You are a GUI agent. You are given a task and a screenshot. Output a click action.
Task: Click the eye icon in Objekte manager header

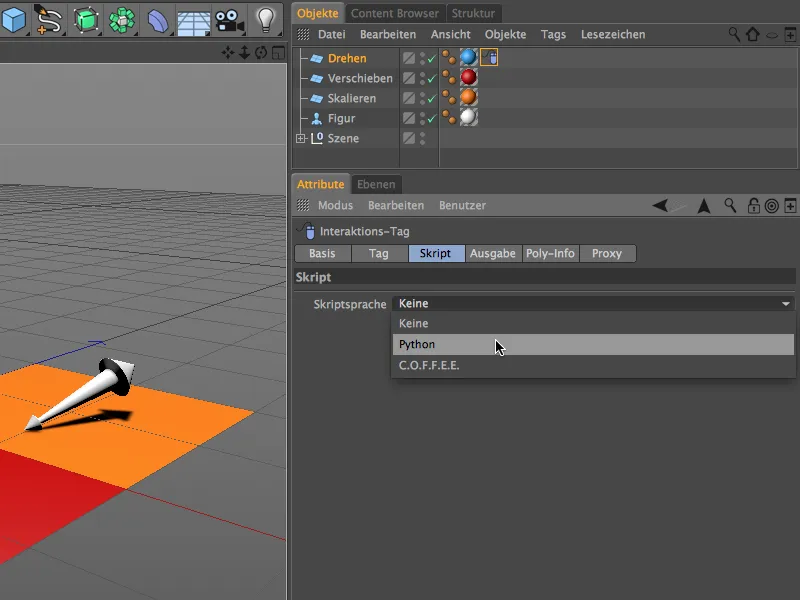coord(772,35)
